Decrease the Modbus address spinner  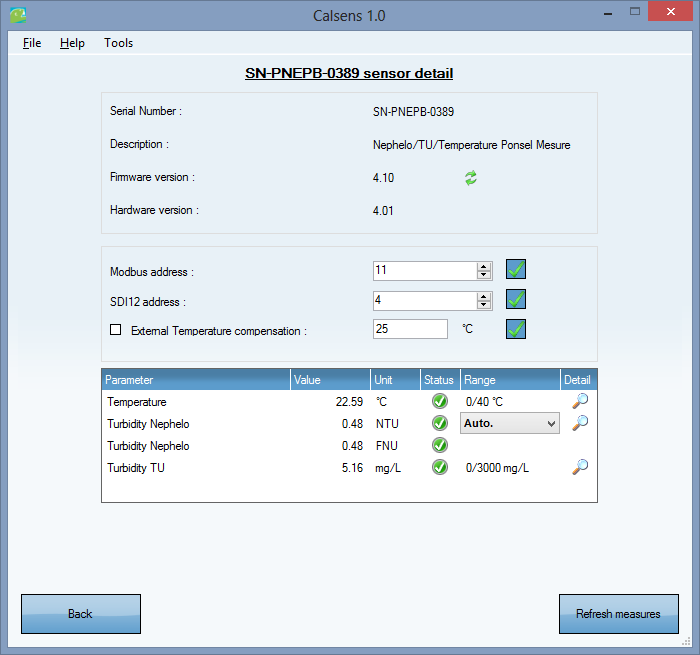pyautogui.click(x=483, y=275)
